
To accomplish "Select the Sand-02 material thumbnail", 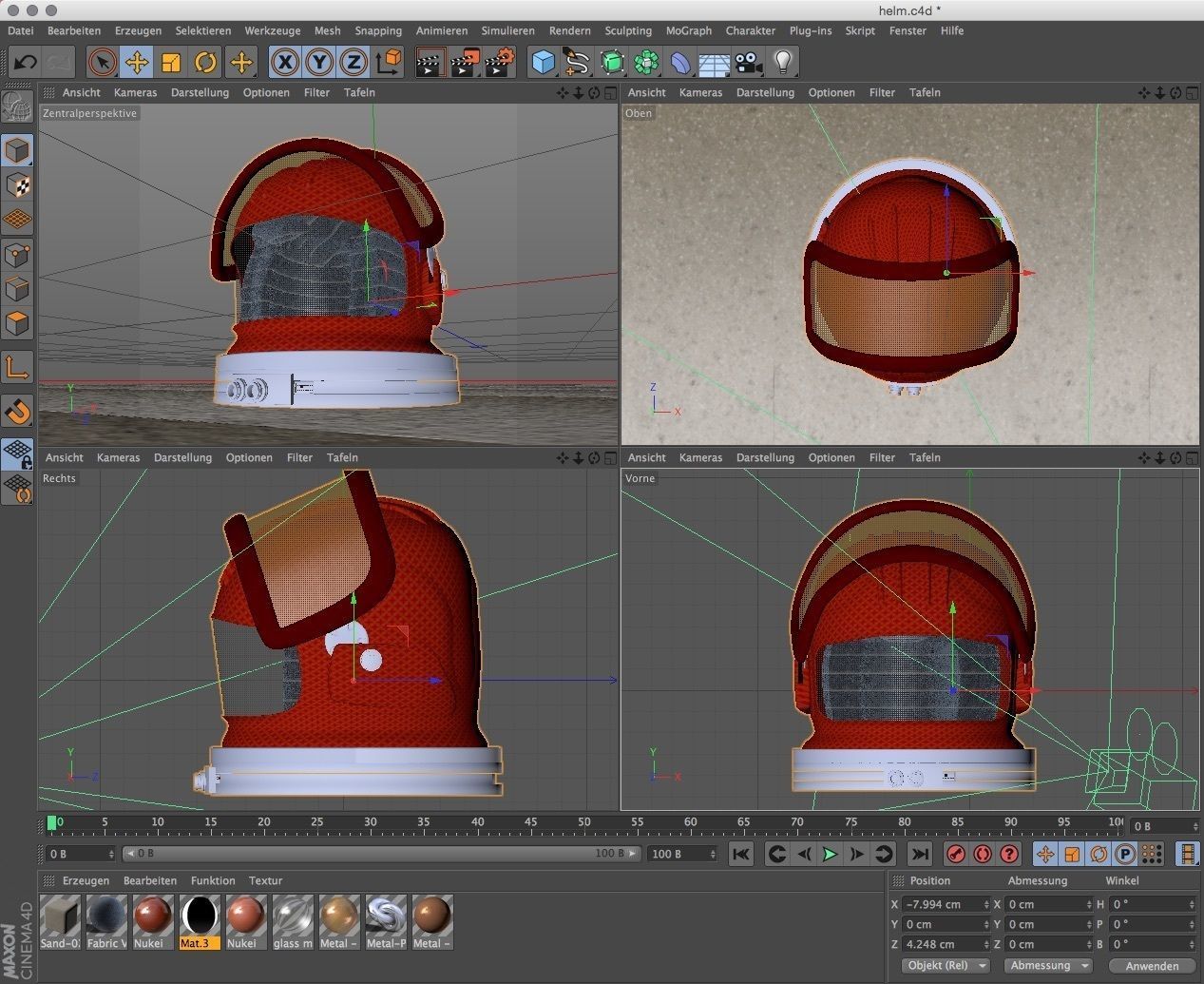I will [x=60, y=921].
